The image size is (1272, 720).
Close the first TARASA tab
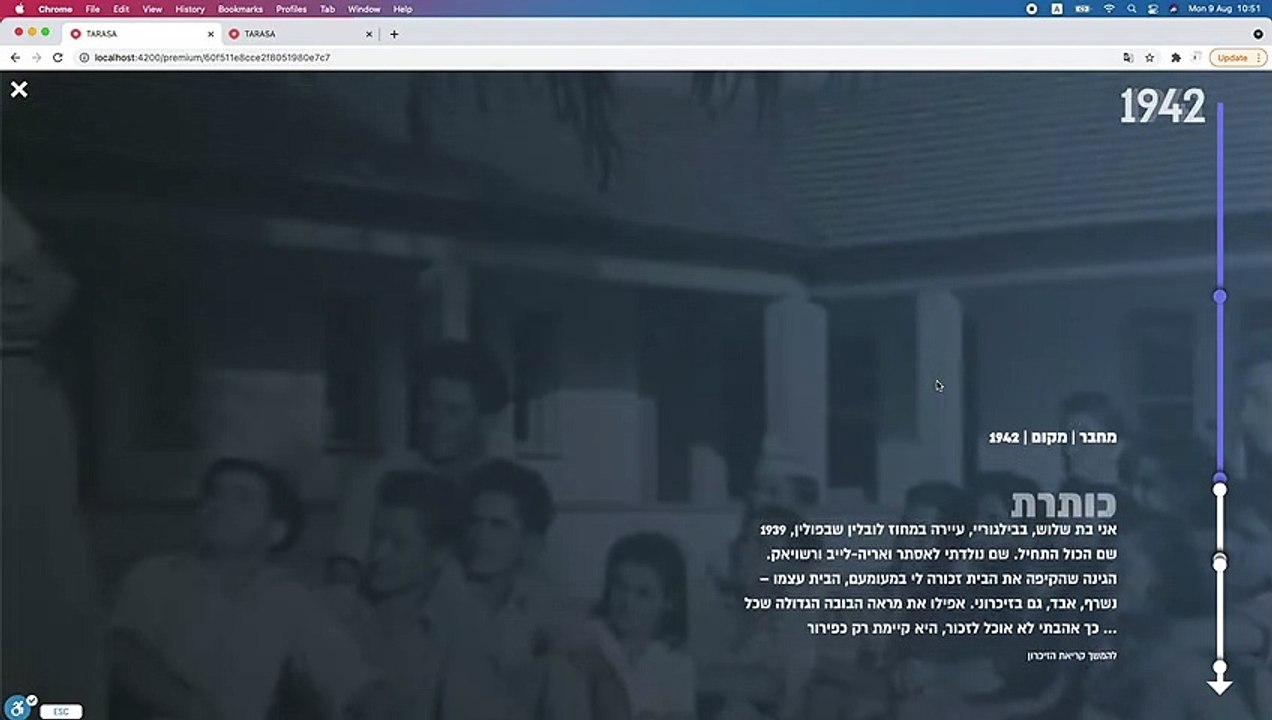tap(210, 34)
